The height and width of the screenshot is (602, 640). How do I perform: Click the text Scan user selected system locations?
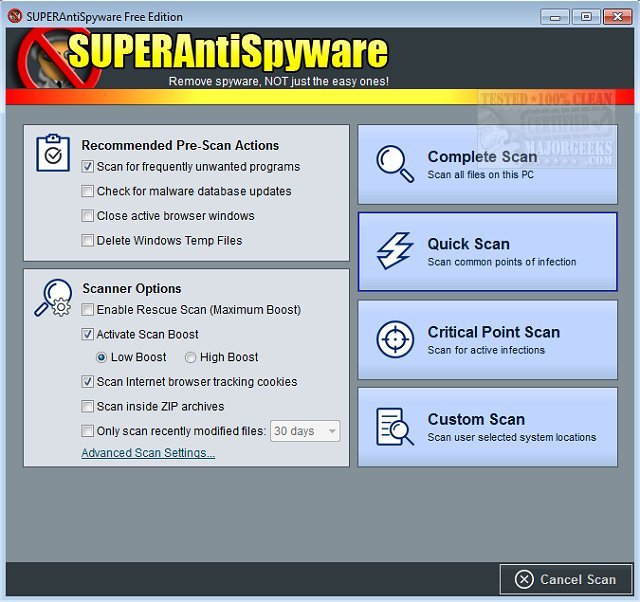tap(512, 437)
